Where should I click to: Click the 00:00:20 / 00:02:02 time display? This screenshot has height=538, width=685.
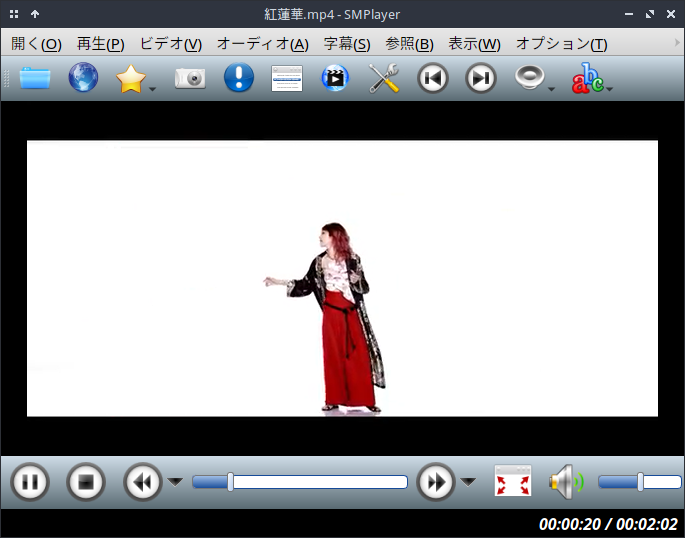[608, 524]
